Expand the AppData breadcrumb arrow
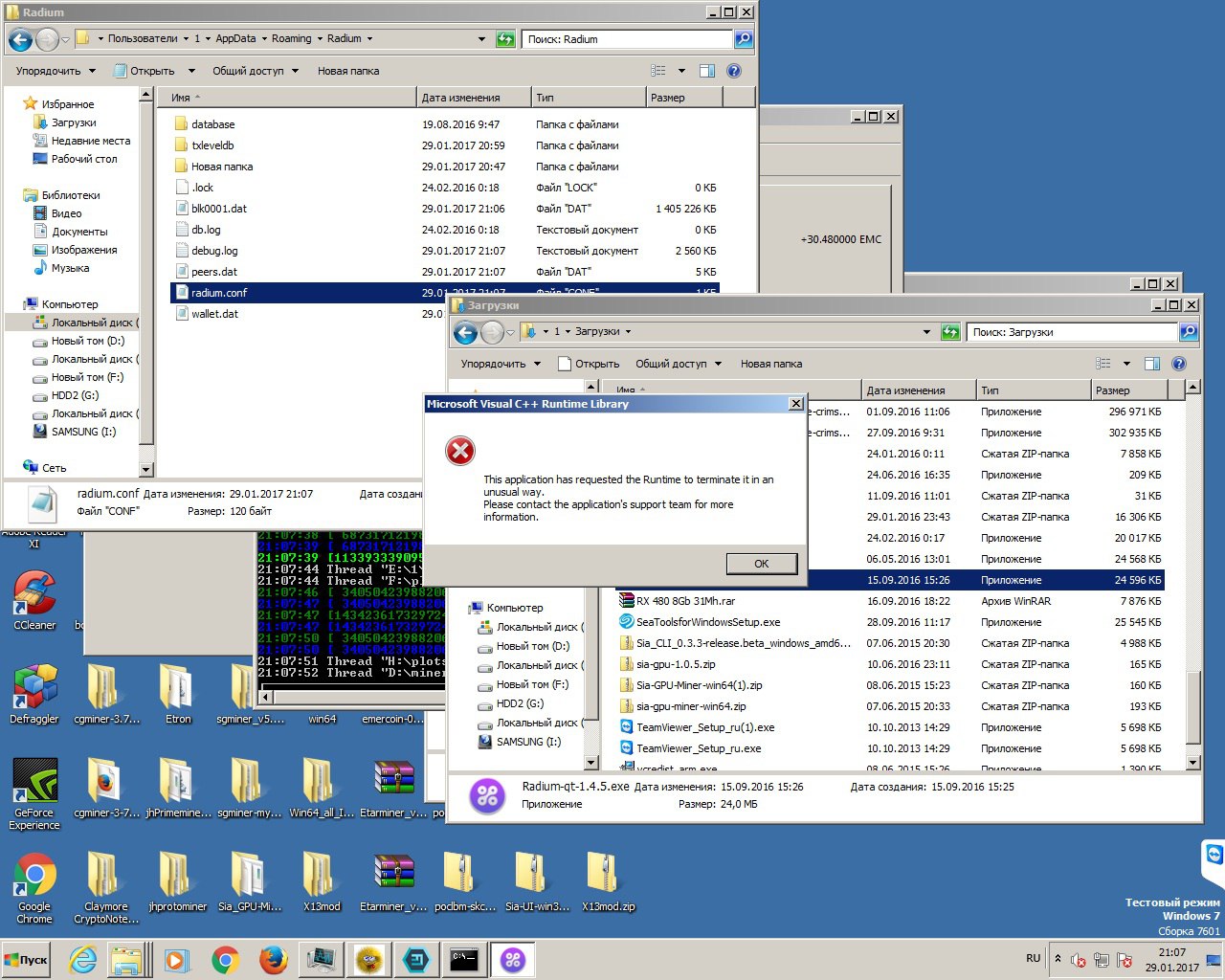The image size is (1225, 980). click(264, 39)
